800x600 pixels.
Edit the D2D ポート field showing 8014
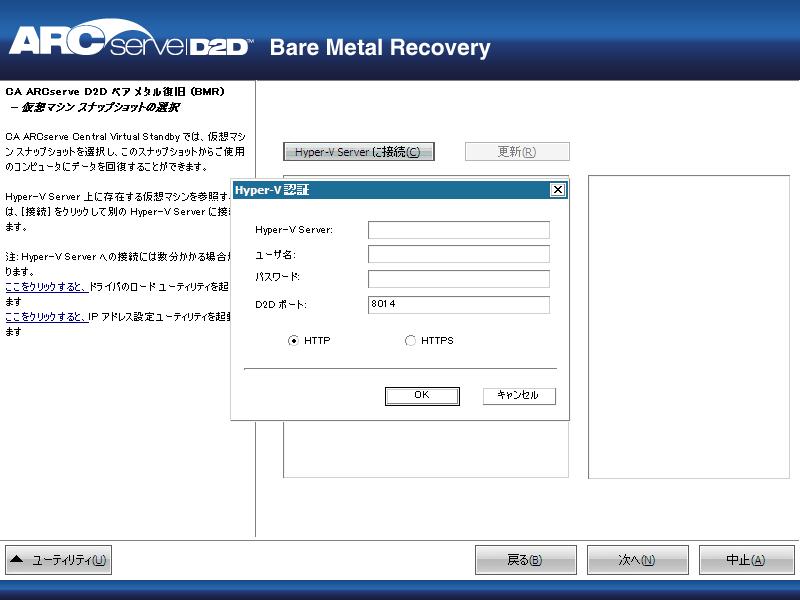(x=459, y=305)
